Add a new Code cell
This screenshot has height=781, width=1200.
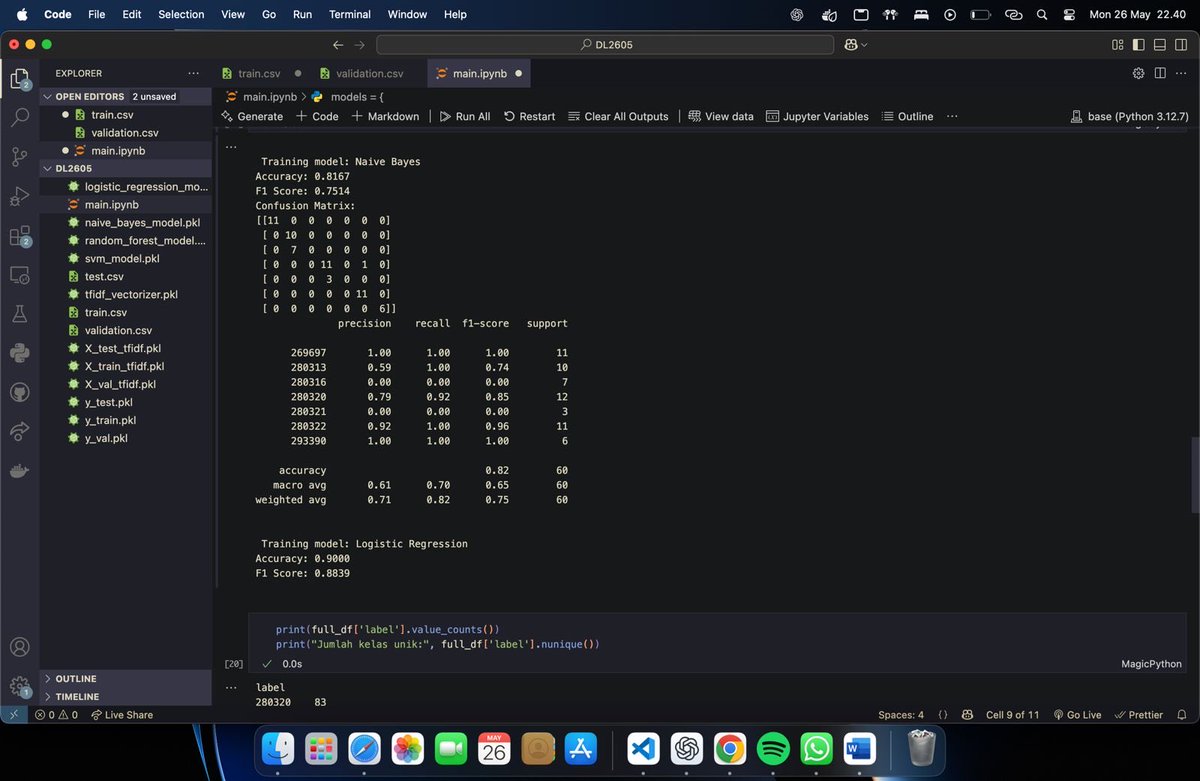317,116
